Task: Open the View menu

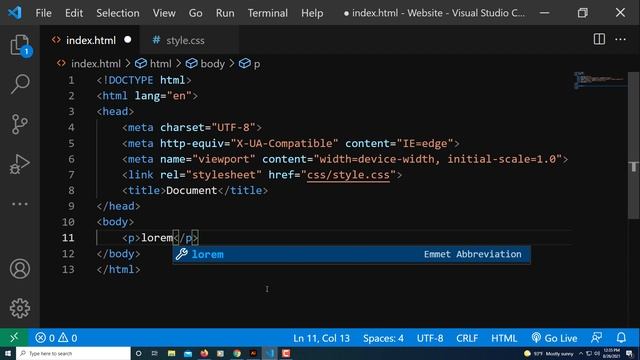Action: tap(164, 13)
